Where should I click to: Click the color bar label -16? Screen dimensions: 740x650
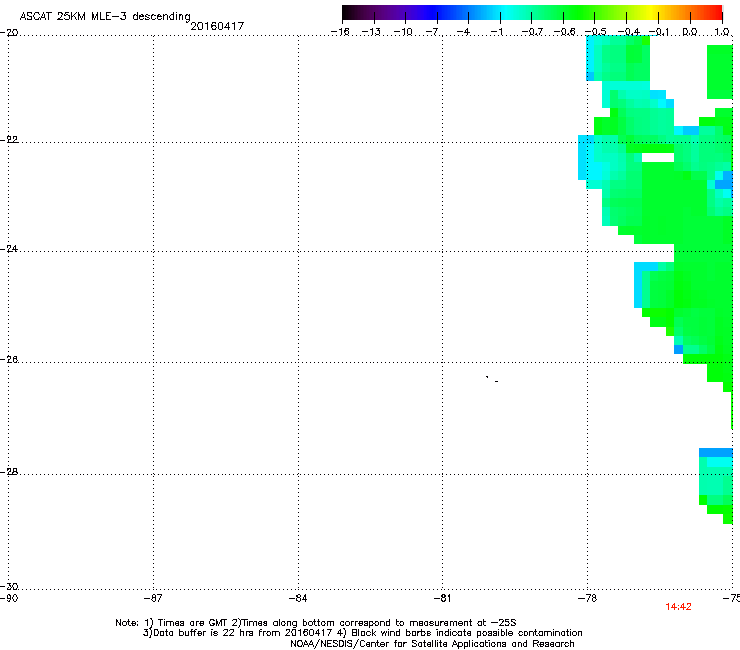click(340, 32)
